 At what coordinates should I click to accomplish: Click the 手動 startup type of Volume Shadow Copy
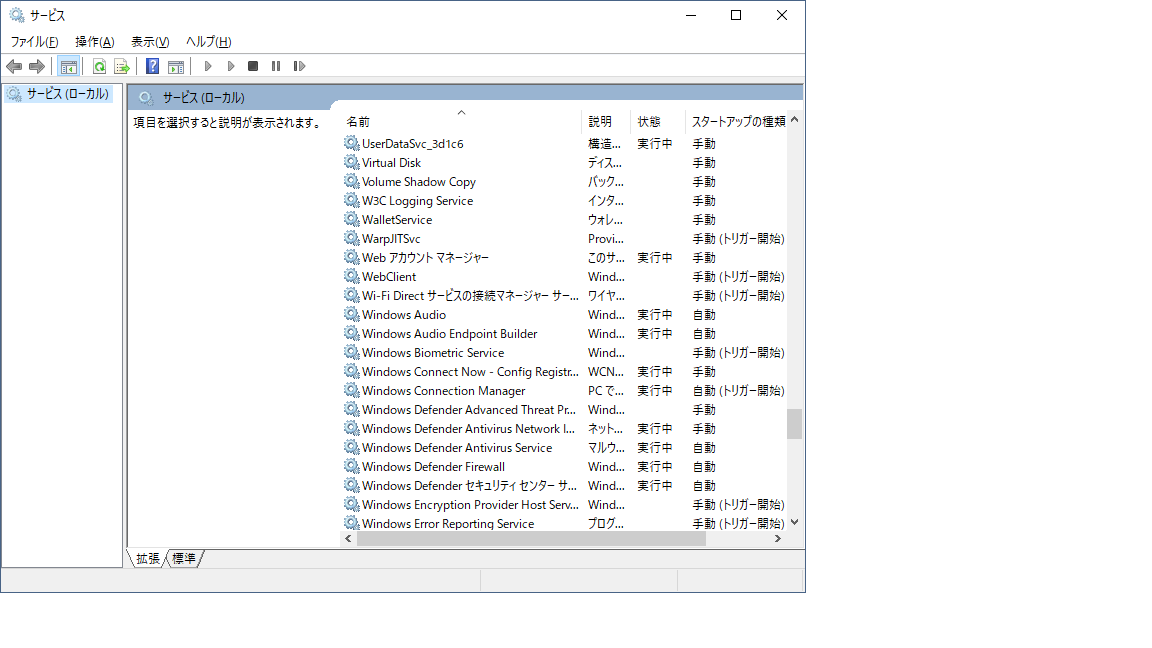click(704, 181)
